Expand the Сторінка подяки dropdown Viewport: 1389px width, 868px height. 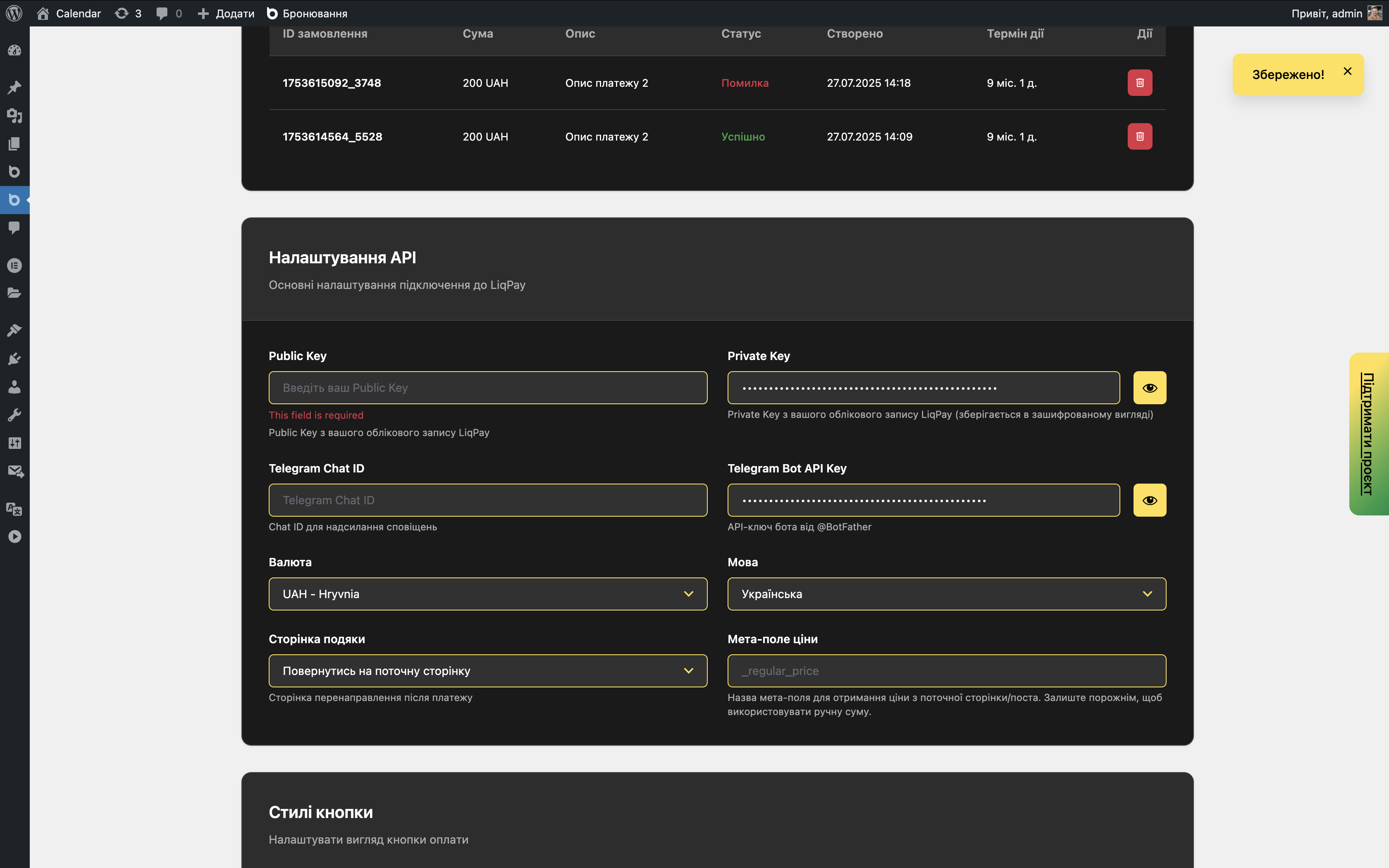pyautogui.click(x=487, y=670)
